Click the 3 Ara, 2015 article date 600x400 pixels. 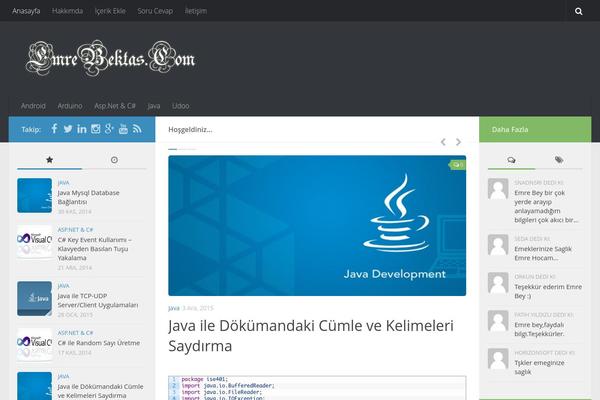(198, 308)
